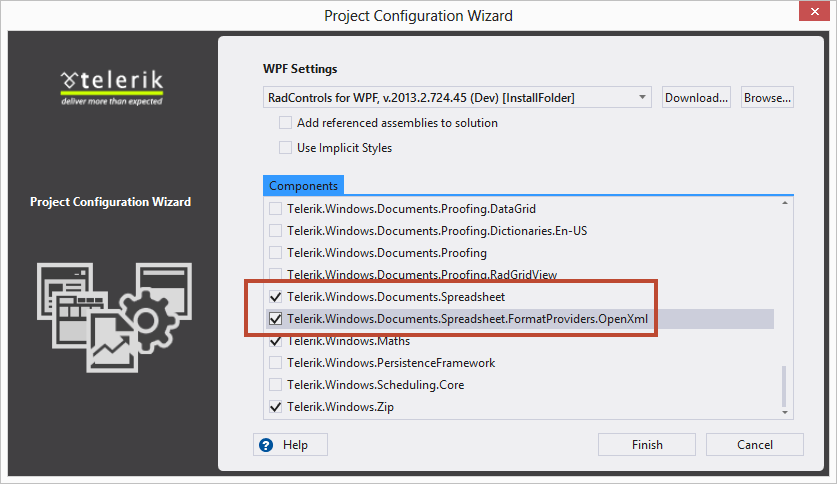Select the Components tab
837x484 pixels.
(x=304, y=186)
